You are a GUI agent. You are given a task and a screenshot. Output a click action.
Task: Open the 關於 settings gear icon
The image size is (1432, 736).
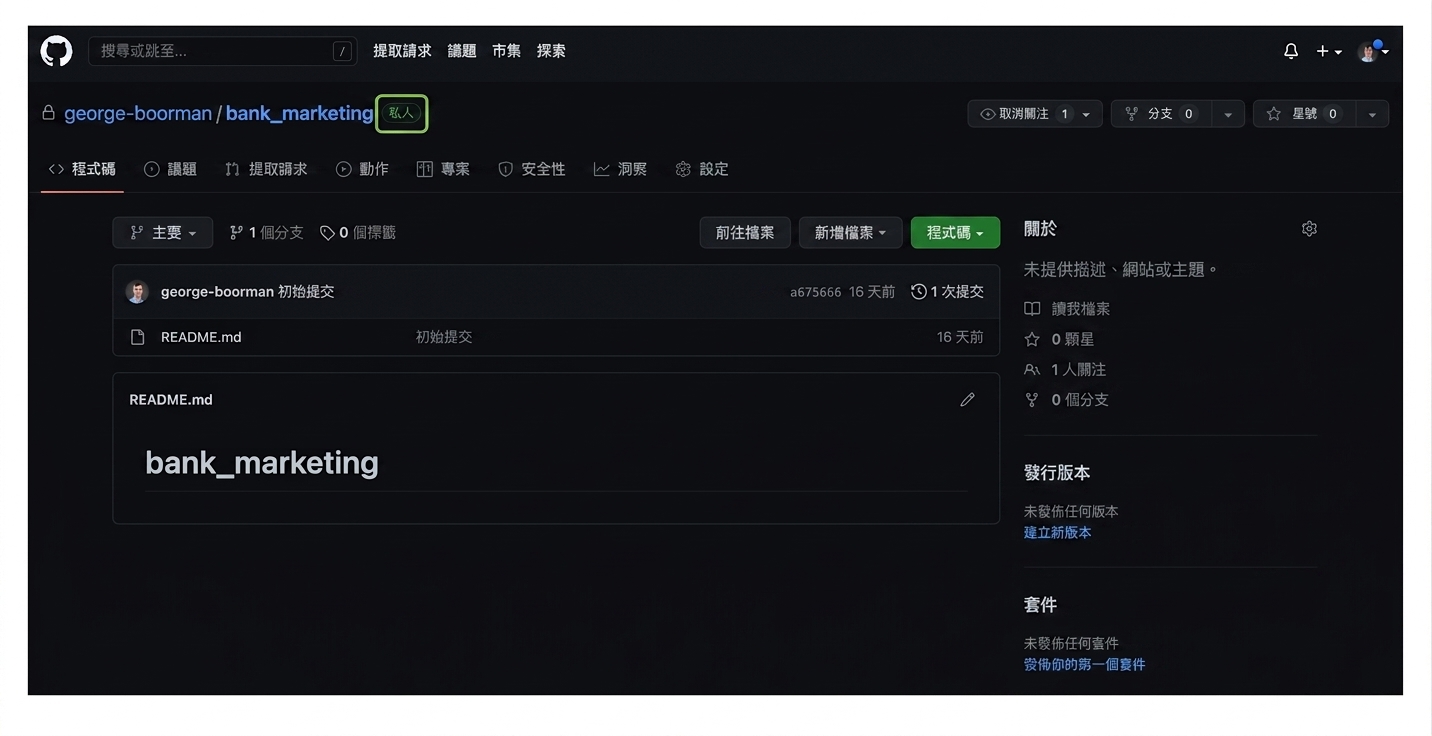pos(1309,229)
